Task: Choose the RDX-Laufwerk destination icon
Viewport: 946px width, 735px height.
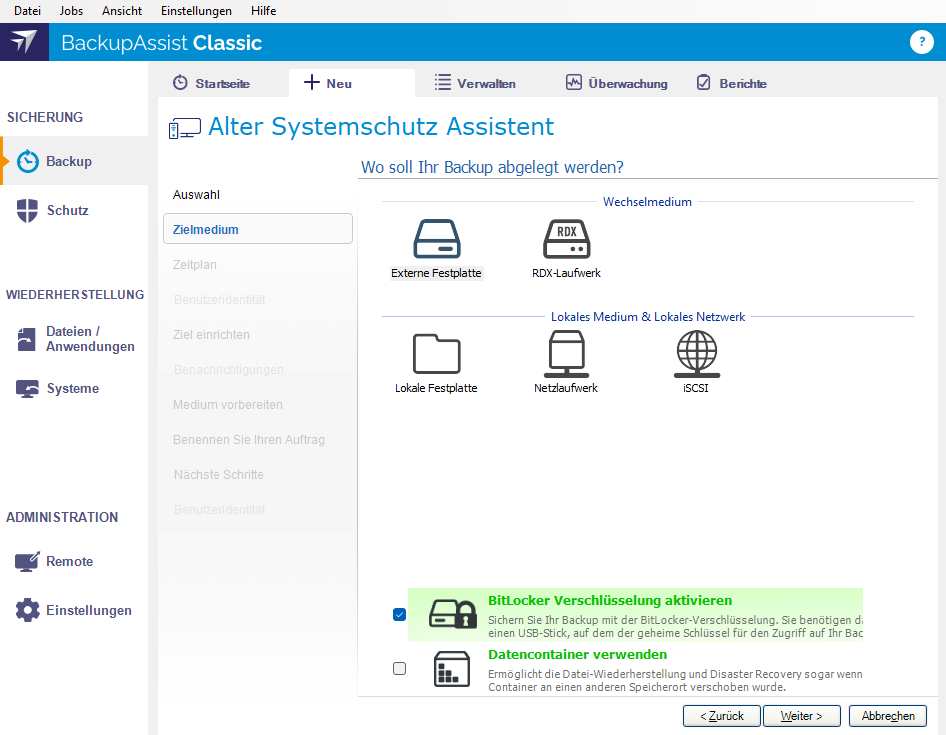Action: tap(566, 240)
